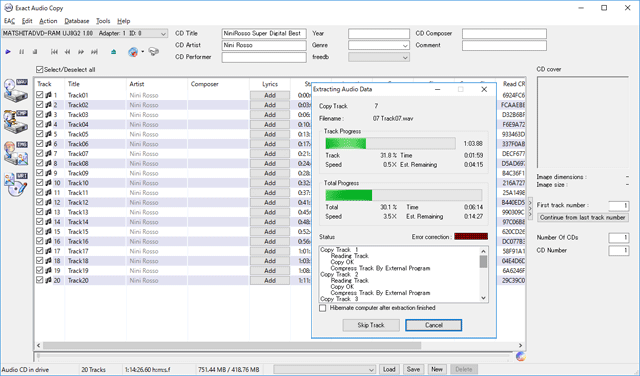The height and width of the screenshot is (376, 640).
Task: Click colorful disc icon at bottom right of list
Action: (520, 356)
